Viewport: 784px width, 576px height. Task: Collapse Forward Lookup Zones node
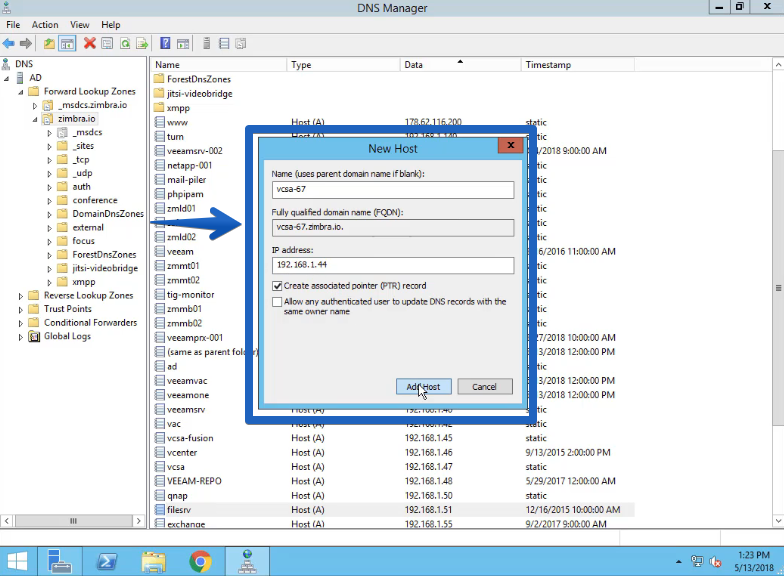tap(20, 92)
